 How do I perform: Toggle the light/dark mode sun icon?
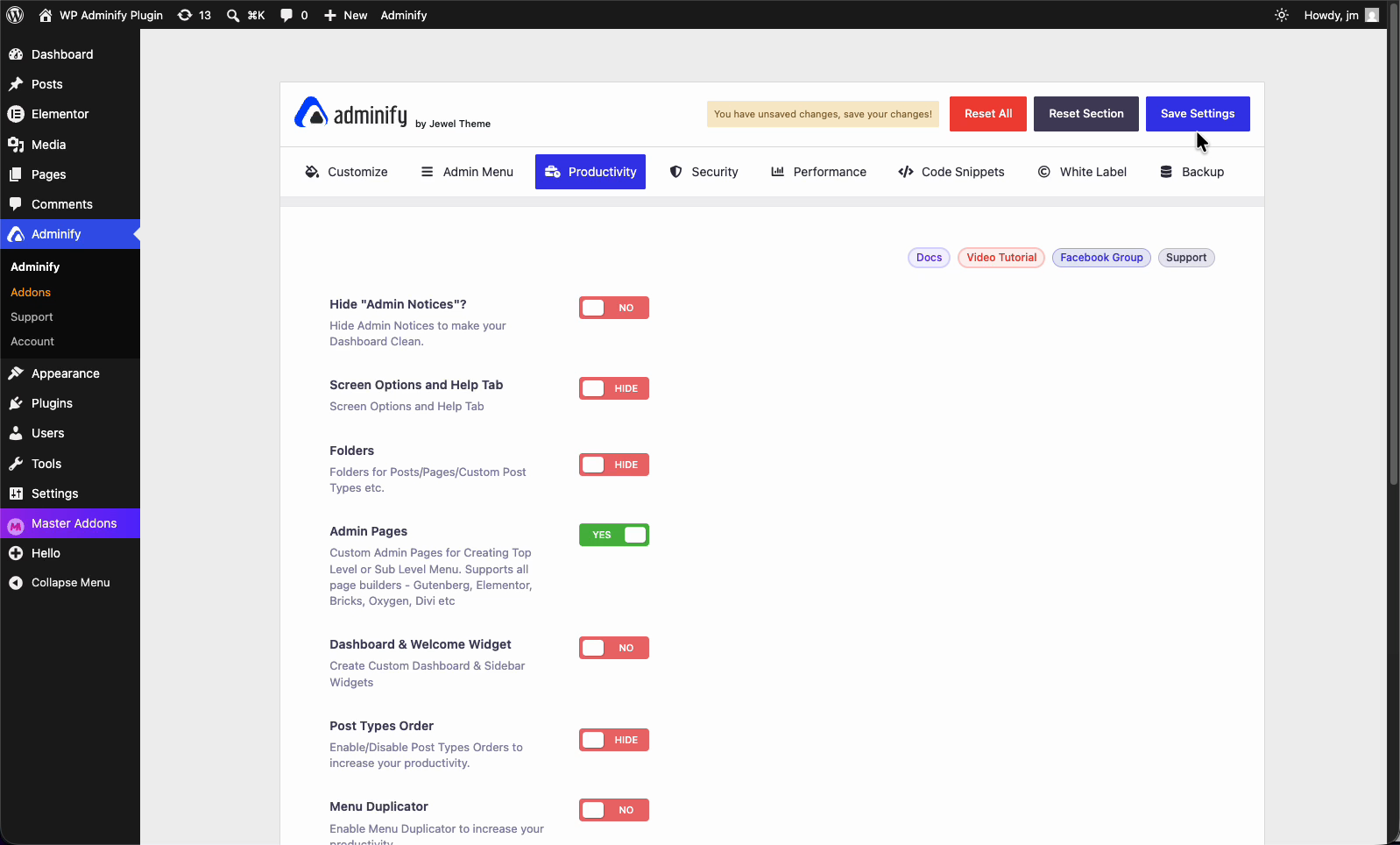coord(1282,15)
